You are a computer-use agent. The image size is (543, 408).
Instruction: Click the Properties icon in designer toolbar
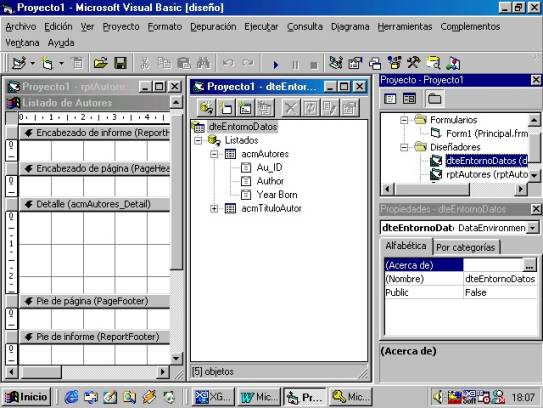pos(349,108)
